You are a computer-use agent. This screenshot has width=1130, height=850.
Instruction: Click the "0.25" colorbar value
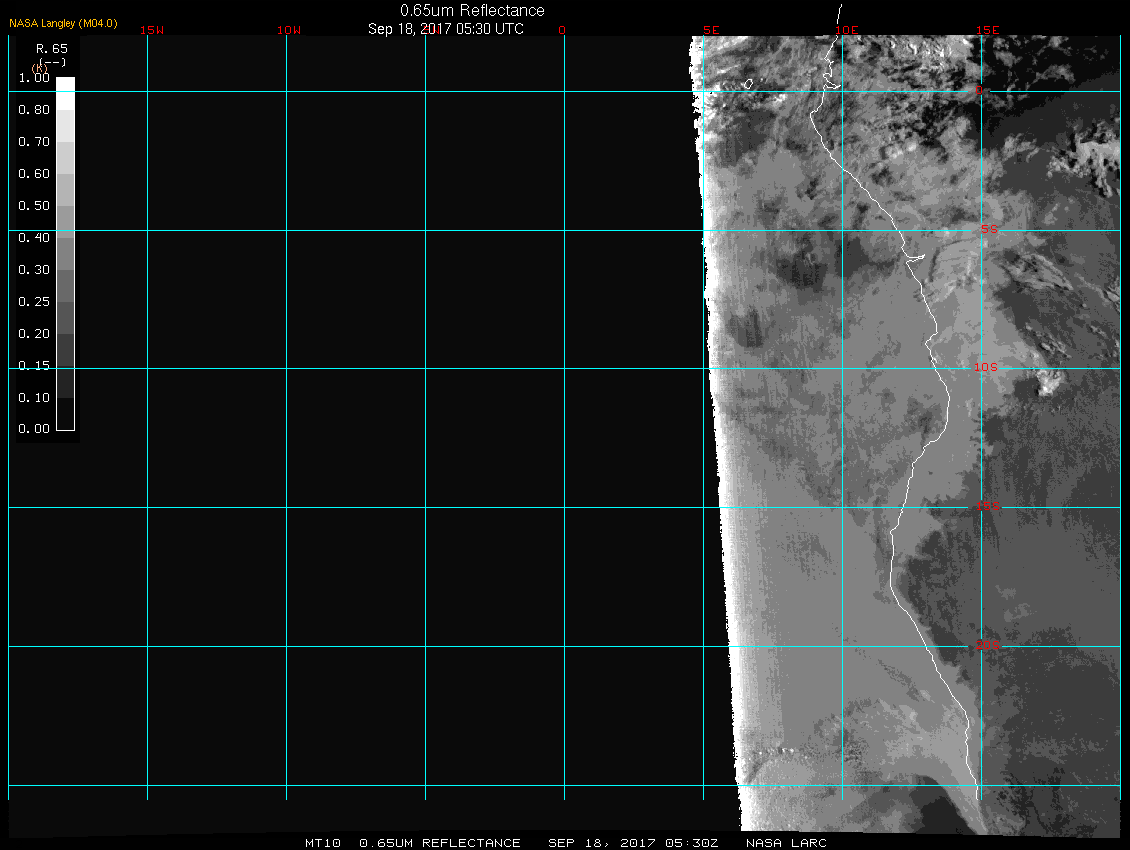tap(34, 301)
